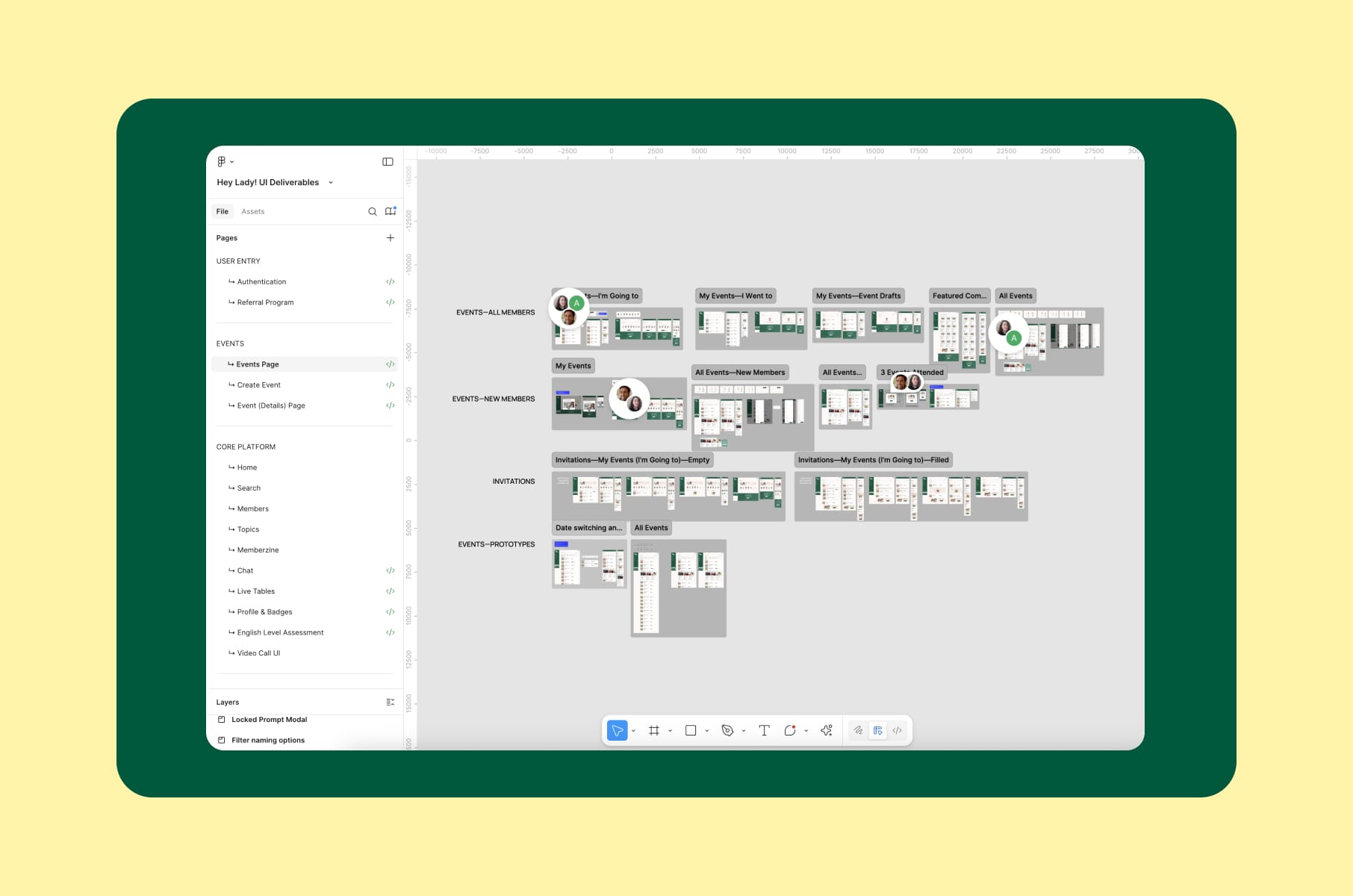Select the Date switching an... section label
This screenshot has height=896, width=1353.
pyautogui.click(x=588, y=528)
